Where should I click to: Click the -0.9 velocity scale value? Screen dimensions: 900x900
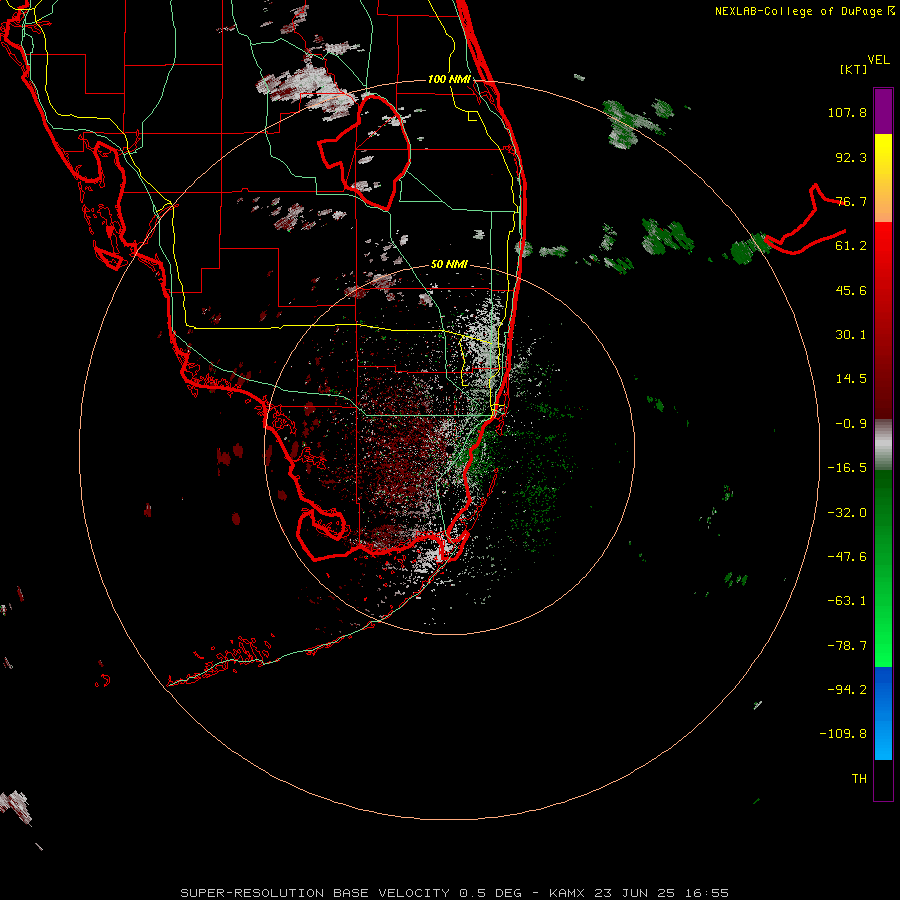pyautogui.click(x=851, y=424)
